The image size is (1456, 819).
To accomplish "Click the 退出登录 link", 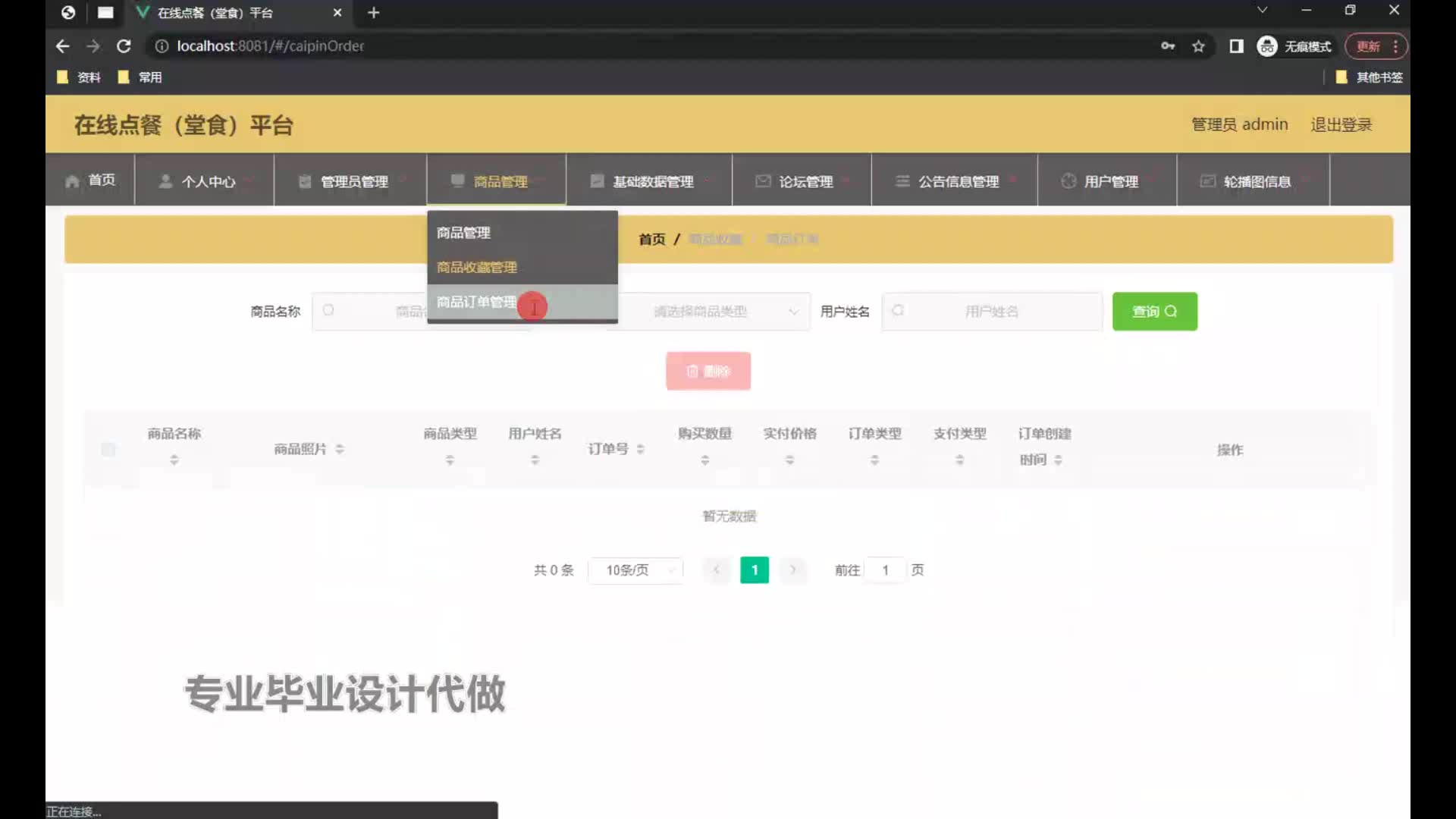I will pos(1341,124).
